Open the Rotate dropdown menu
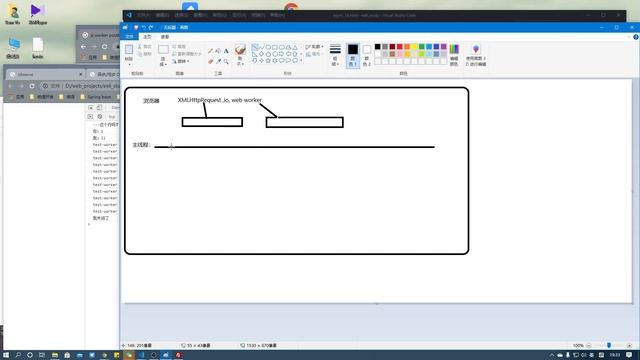 (180, 61)
